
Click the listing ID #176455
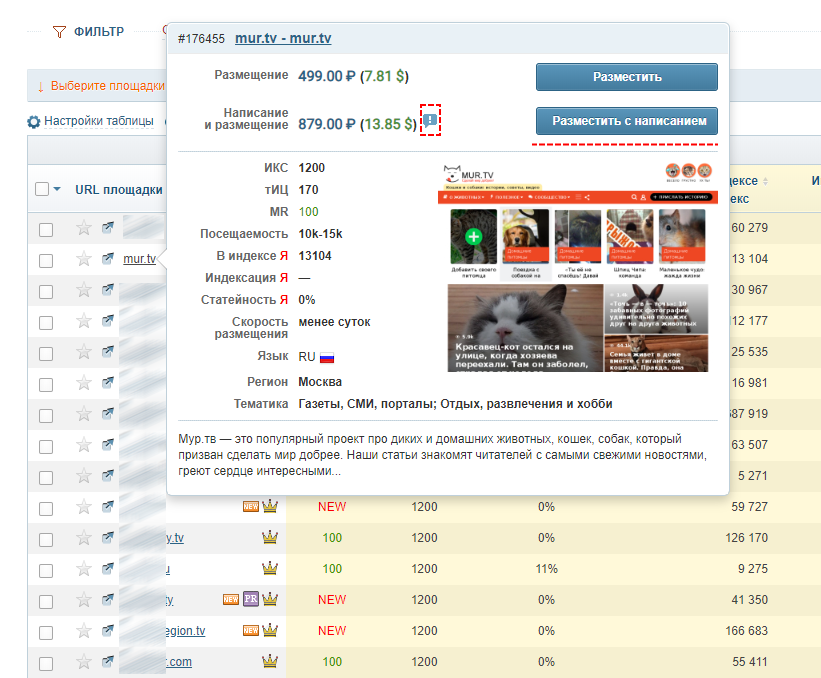click(201, 39)
